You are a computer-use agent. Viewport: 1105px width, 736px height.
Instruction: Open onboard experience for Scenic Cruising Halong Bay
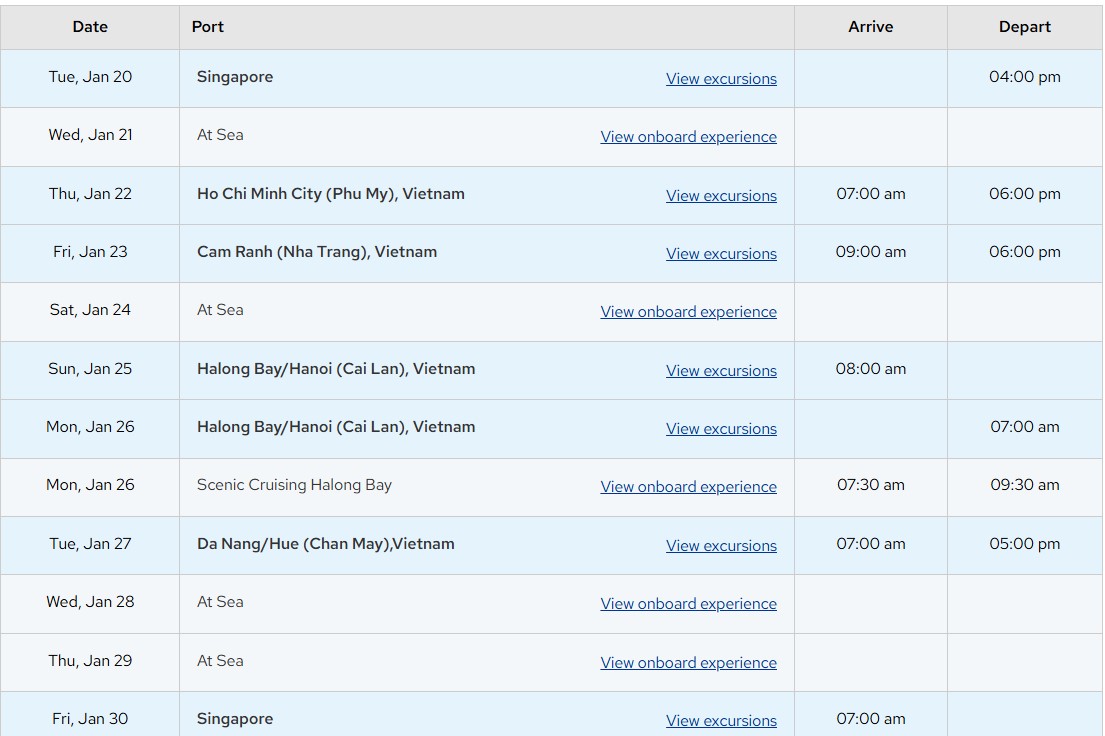(688, 487)
